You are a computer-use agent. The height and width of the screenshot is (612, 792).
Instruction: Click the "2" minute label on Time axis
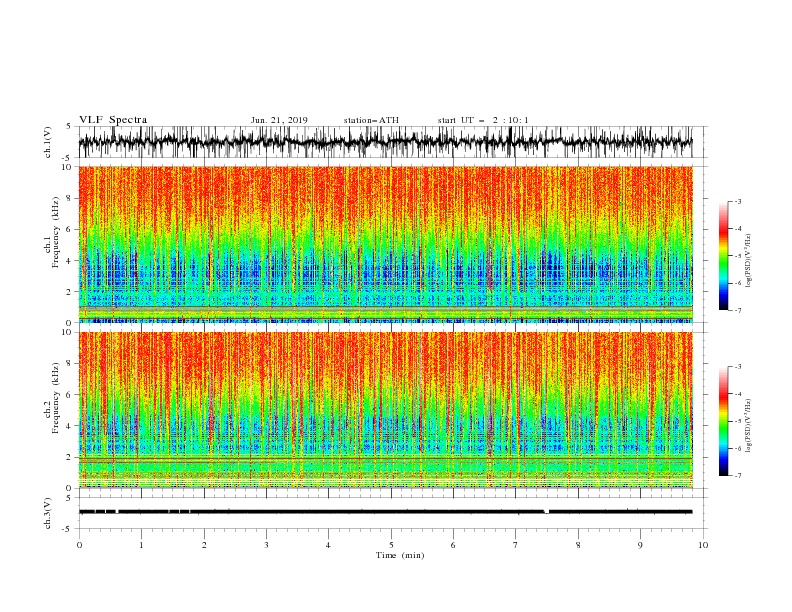tap(204, 545)
